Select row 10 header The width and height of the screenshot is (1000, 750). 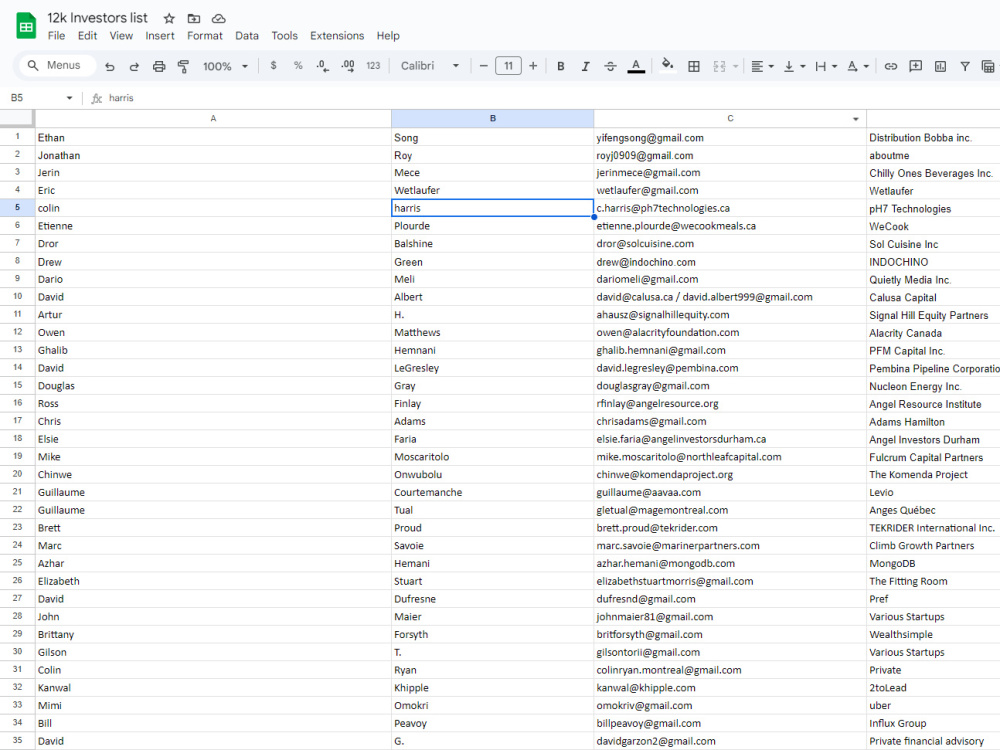tap(17, 297)
